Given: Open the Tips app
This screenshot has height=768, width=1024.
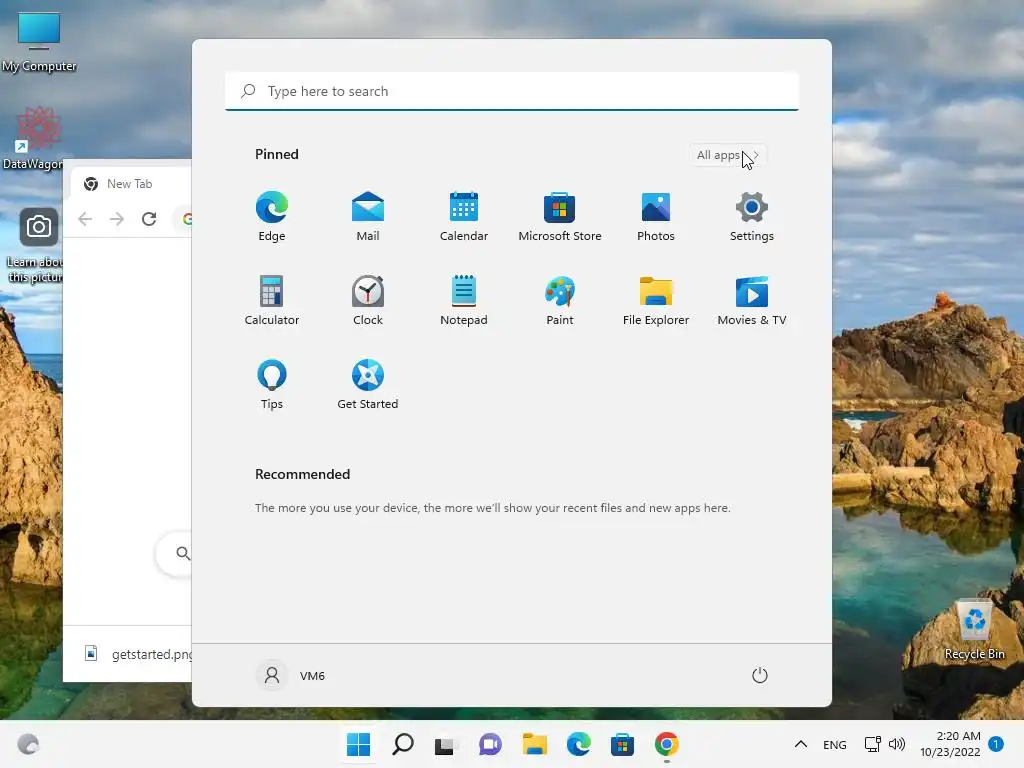Looking at the screenshot, I should pyautogui.click(x=272, y=385).
